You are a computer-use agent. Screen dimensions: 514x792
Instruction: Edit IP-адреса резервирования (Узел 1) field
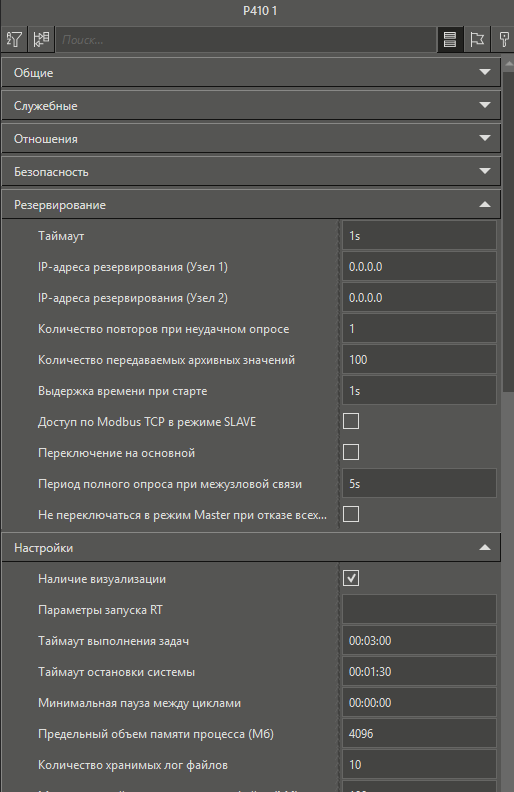click(x=419, y=267)
